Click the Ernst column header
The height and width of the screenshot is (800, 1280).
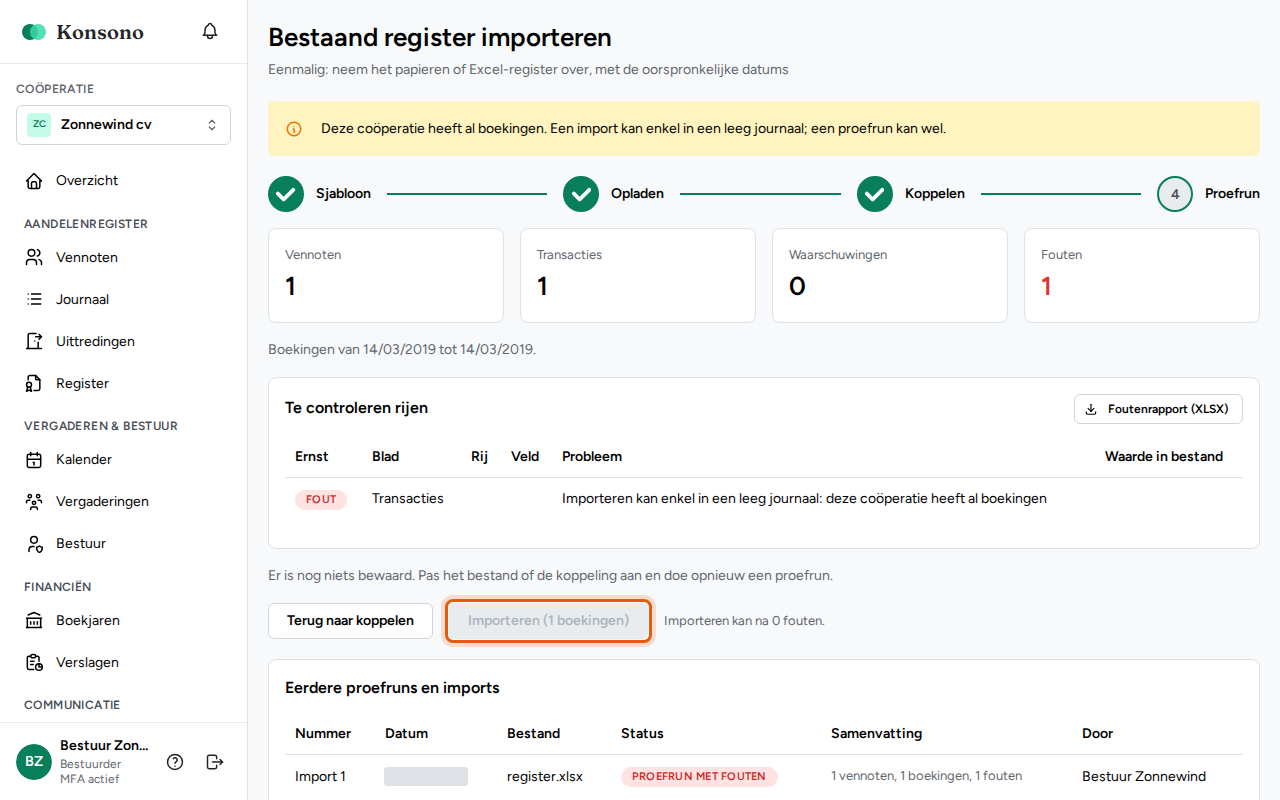[x=312, y=456]
